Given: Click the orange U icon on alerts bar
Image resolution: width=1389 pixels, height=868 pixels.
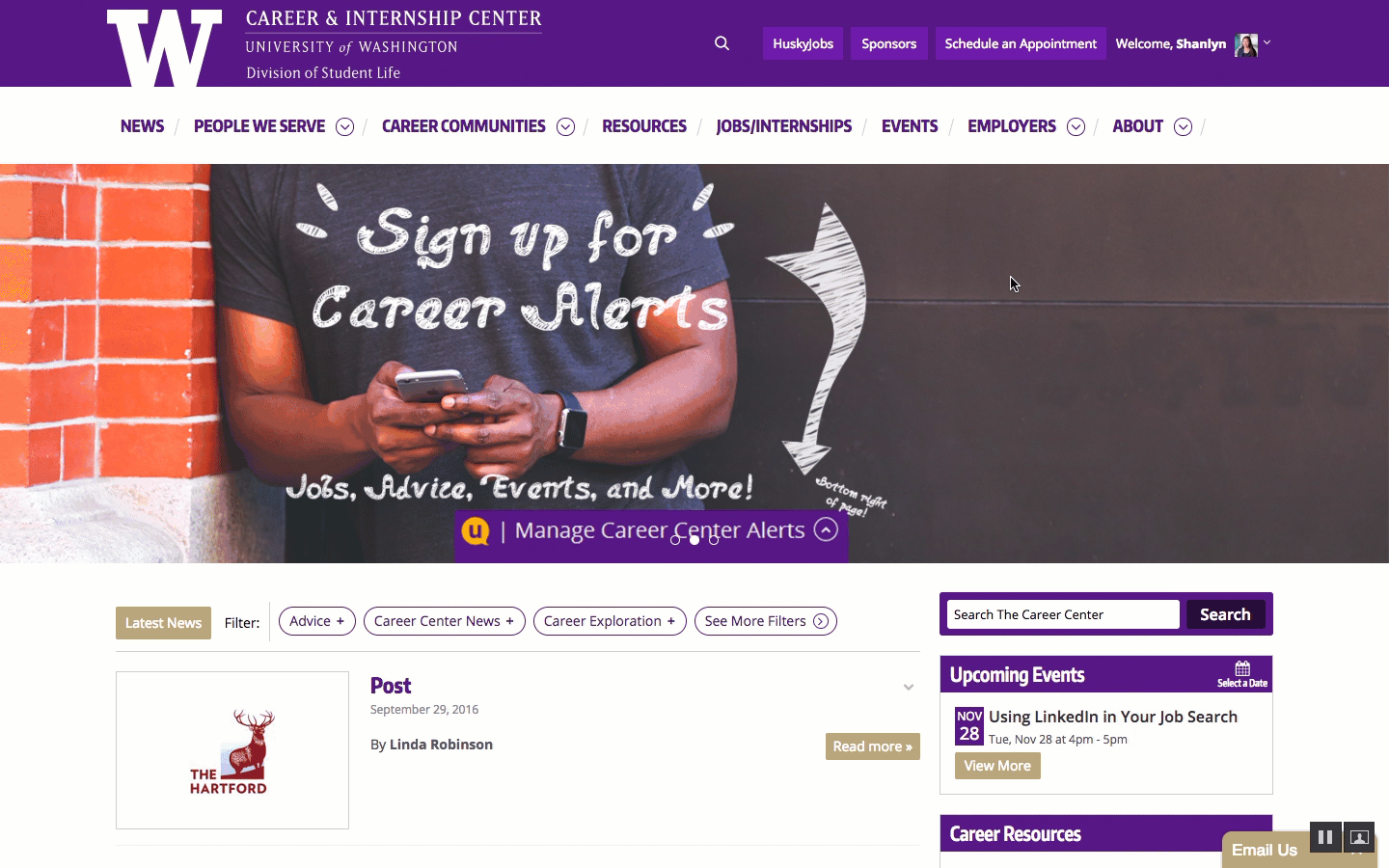Looking at the screenshot, I should [x=476, y=530].
